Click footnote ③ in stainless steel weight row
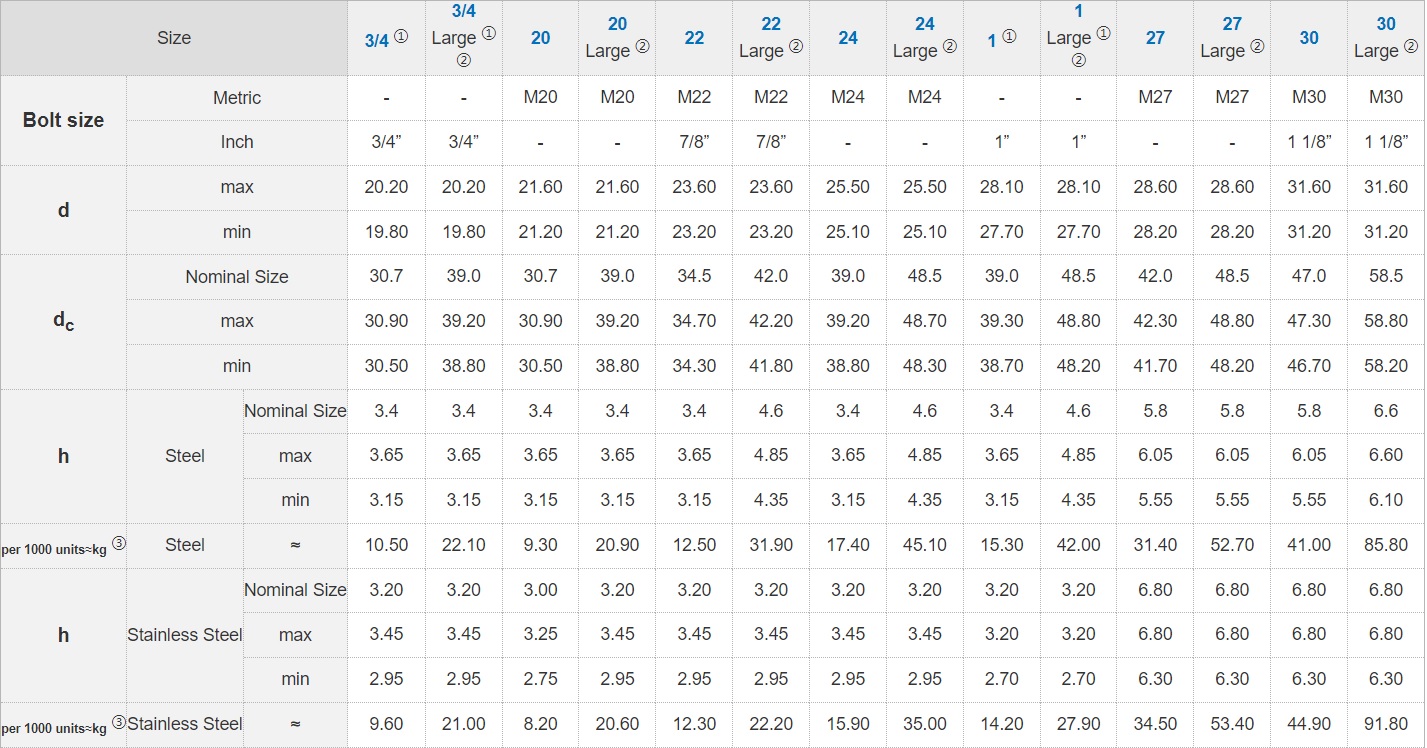 [119, 722]
